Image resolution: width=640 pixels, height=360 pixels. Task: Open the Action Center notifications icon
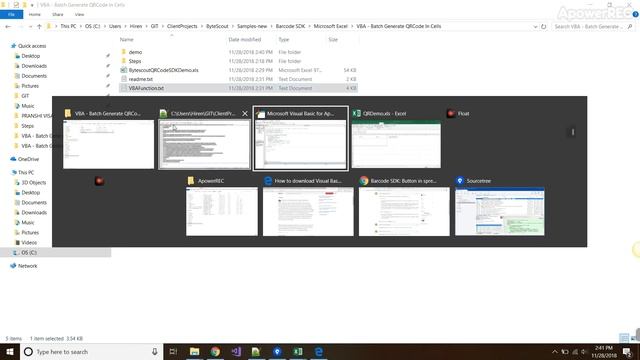(x=627, y=351)
